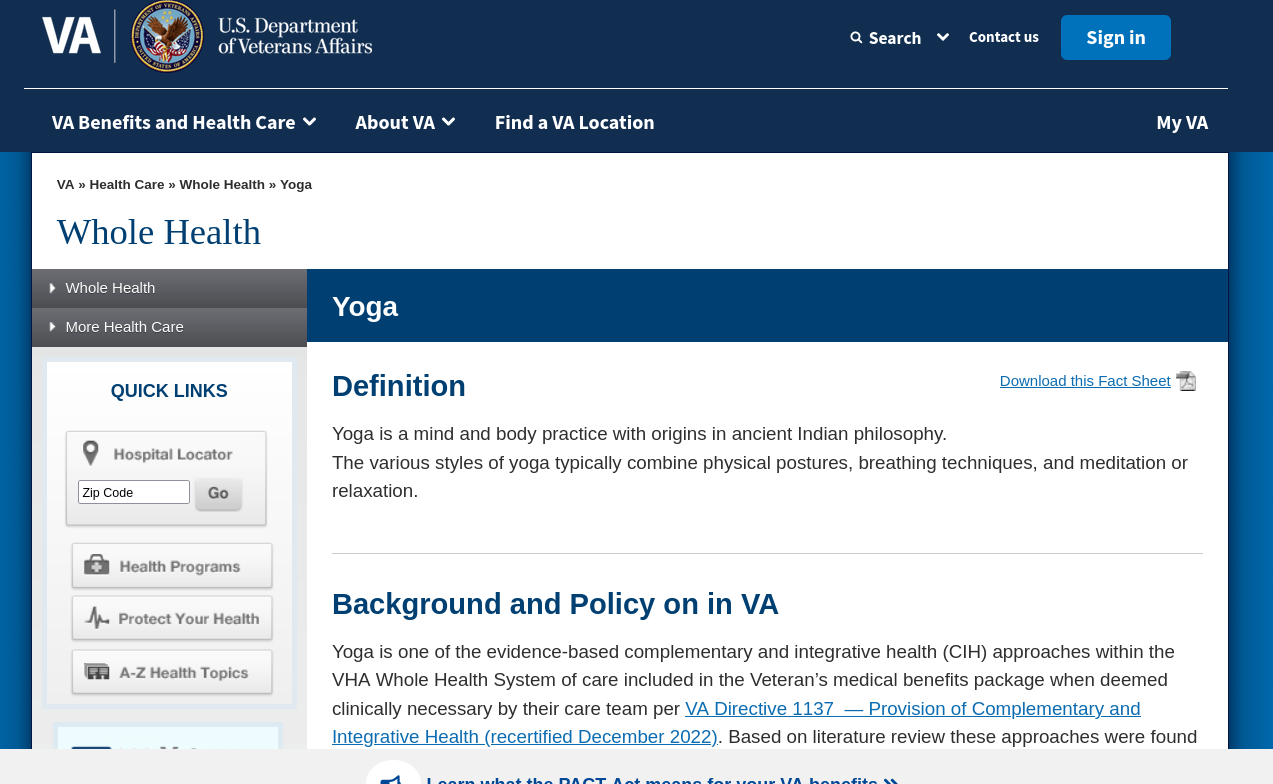Expand the Search dropdown chevron

942,37
